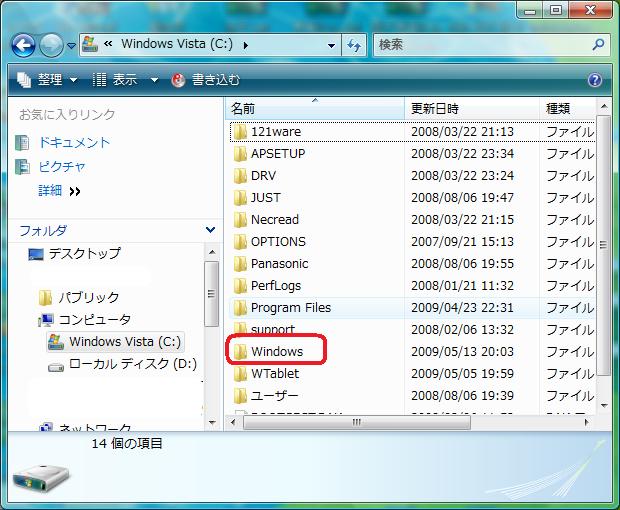620x510 pixels.
Task: Click date 2008/01/21 11:32 cell
Action: tap(462, 285)
